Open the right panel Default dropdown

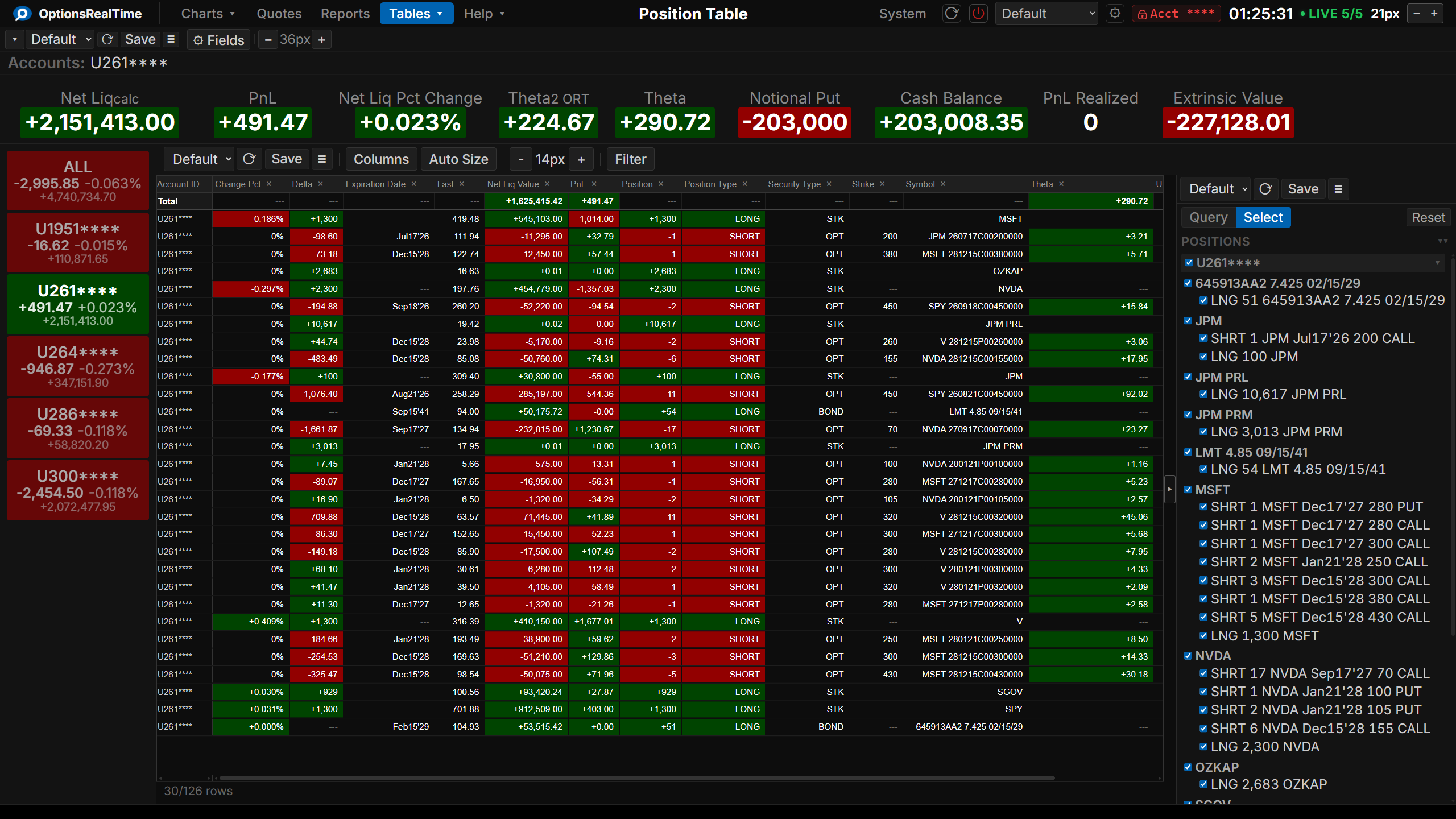click(x=1215, y=189)
